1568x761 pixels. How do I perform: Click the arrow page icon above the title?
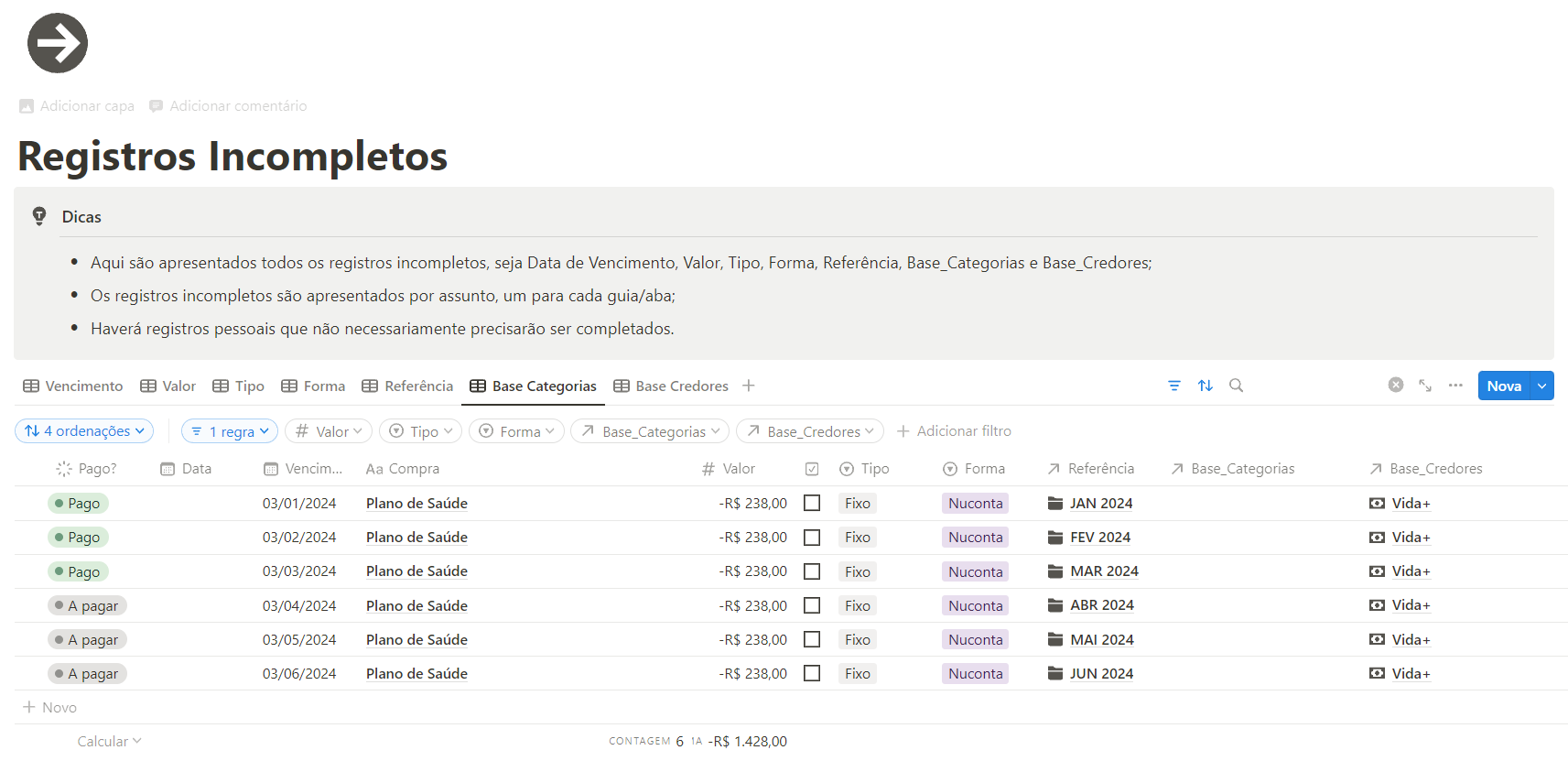[x=58, y=43]
